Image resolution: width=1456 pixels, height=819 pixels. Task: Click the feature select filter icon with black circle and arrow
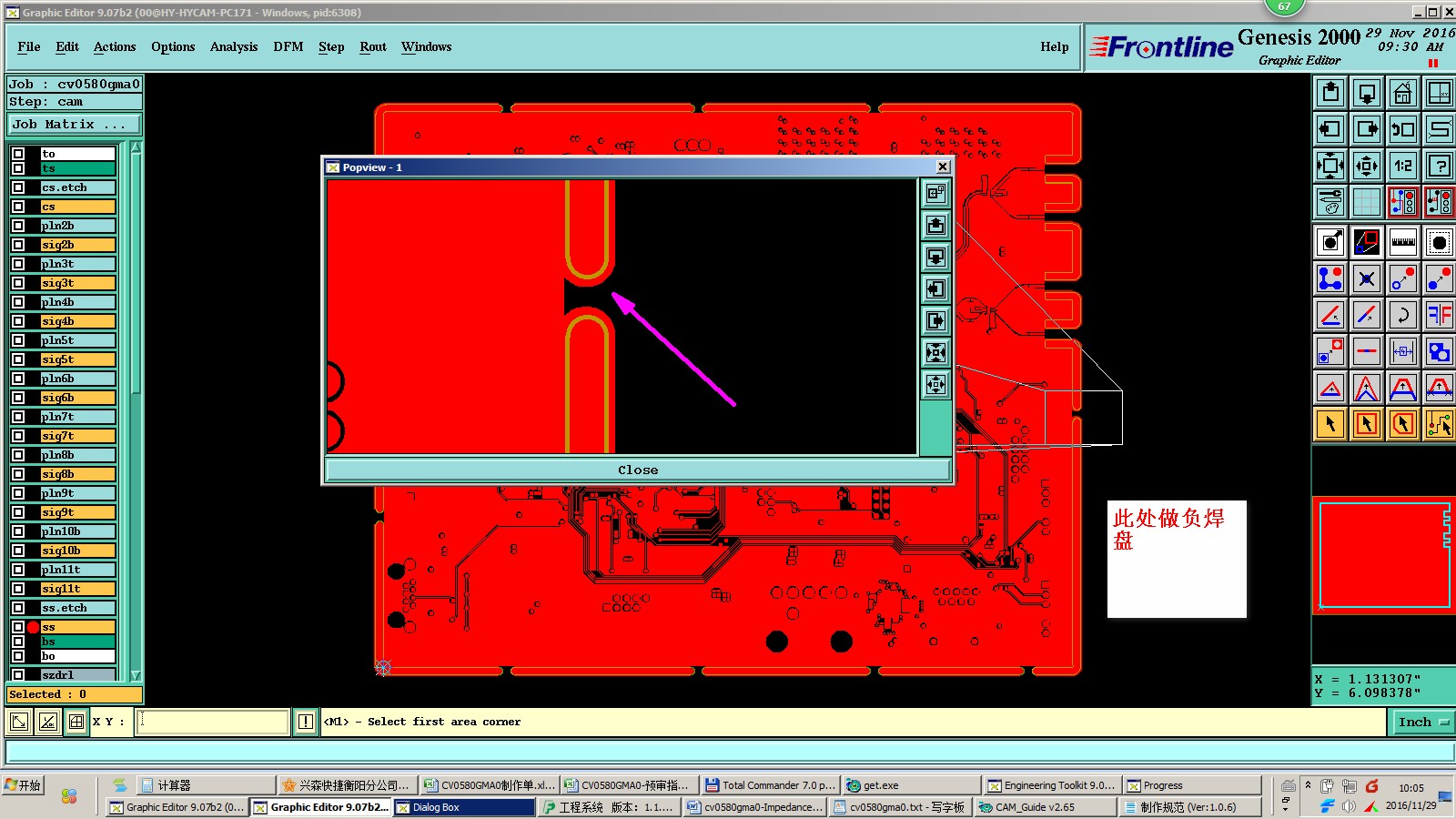pos(1330,242)
